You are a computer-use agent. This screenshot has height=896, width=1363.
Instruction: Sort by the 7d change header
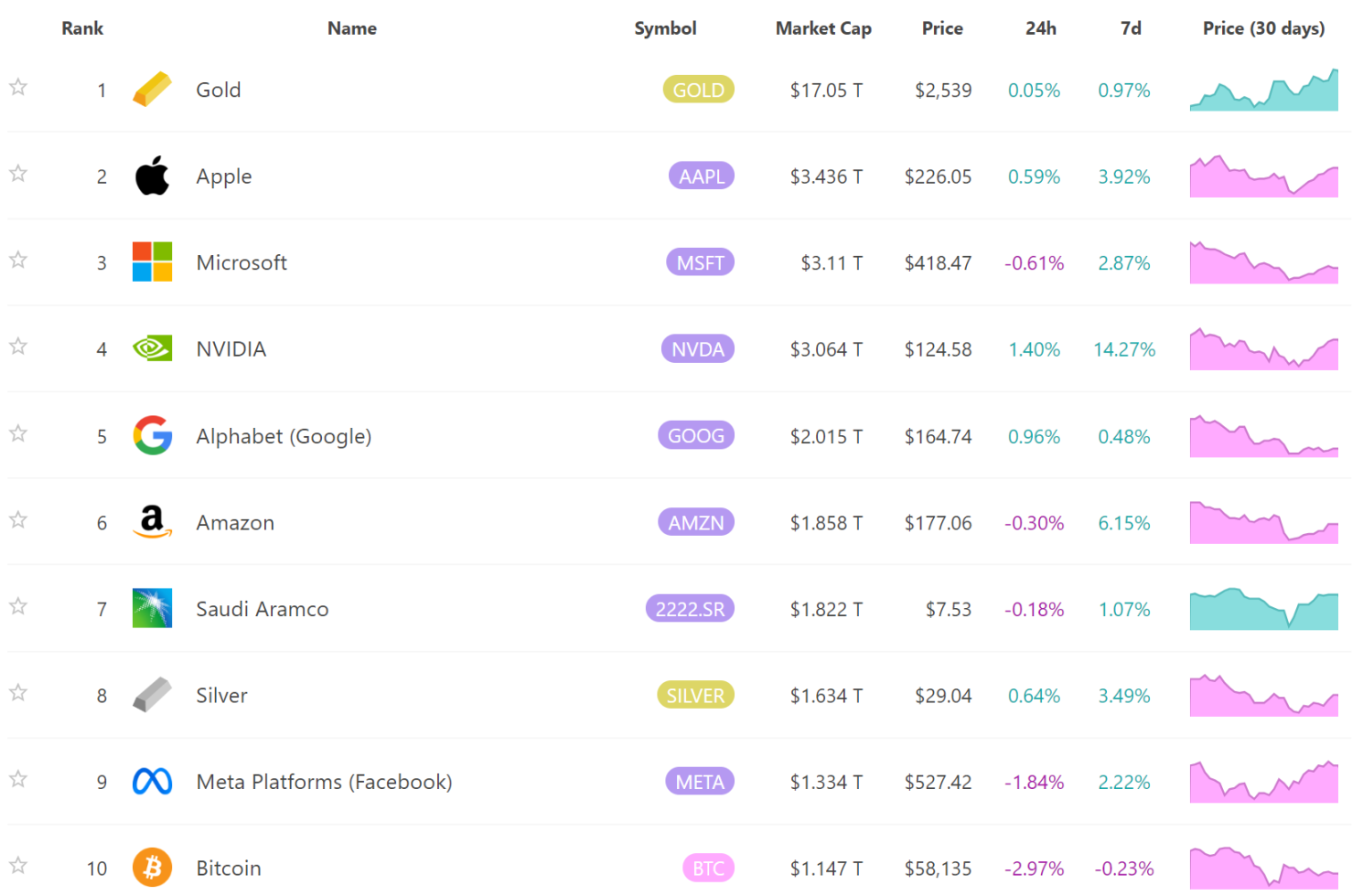[1131, 28]
